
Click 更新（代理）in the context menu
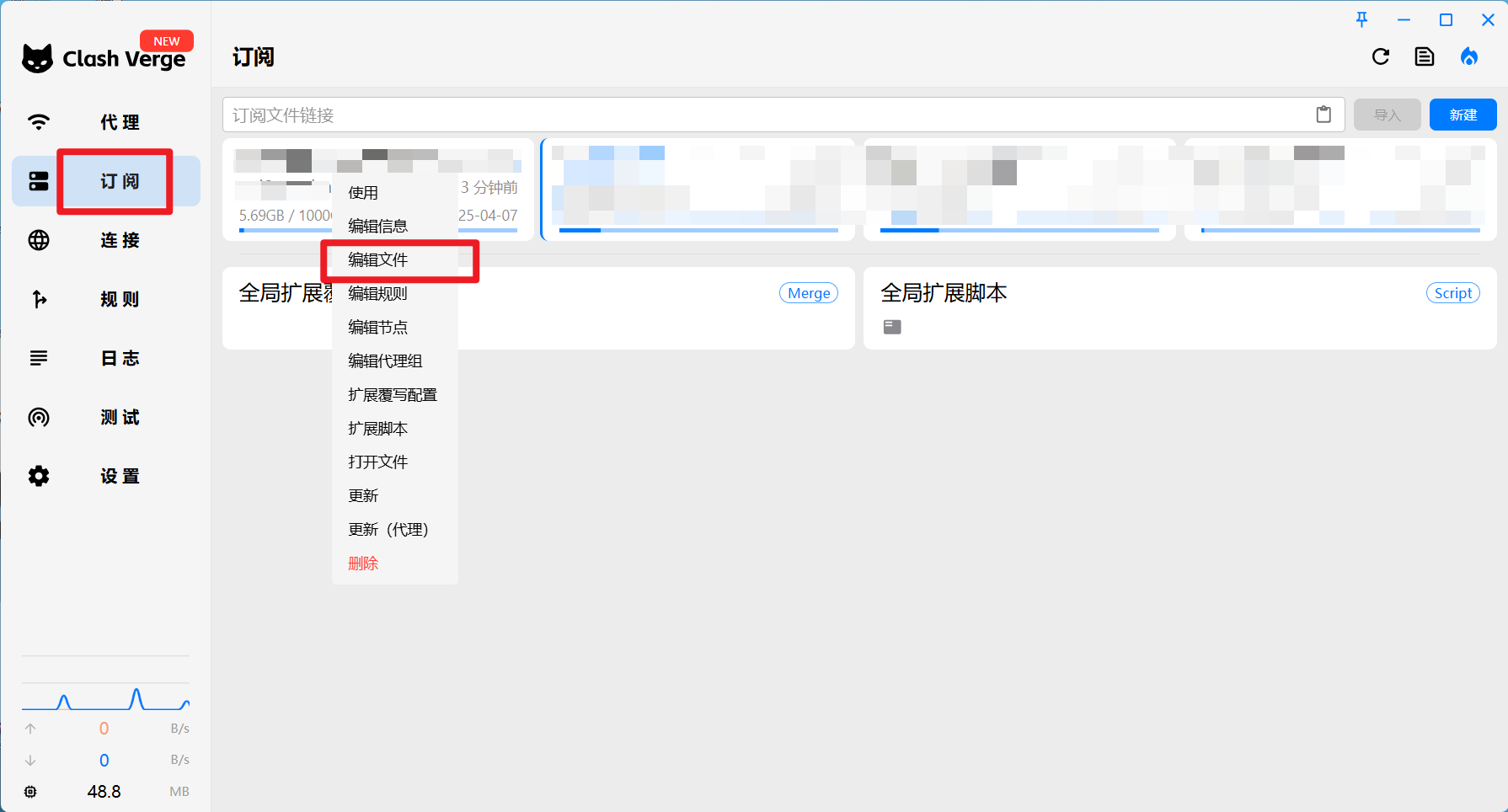coord(395,529)
